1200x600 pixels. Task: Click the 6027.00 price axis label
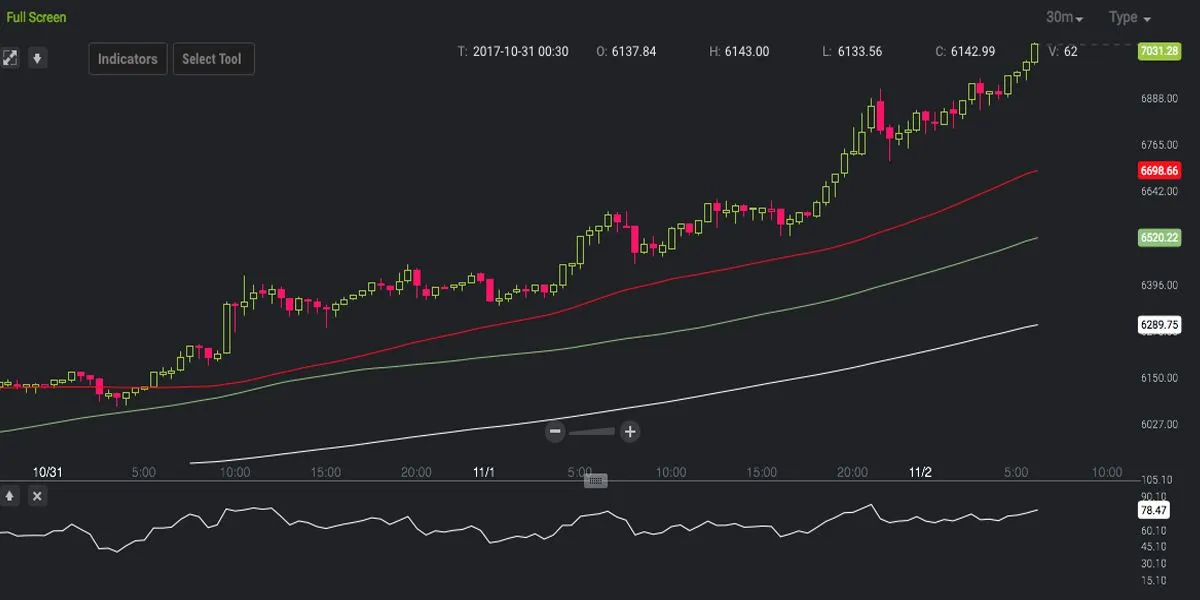1160,424
